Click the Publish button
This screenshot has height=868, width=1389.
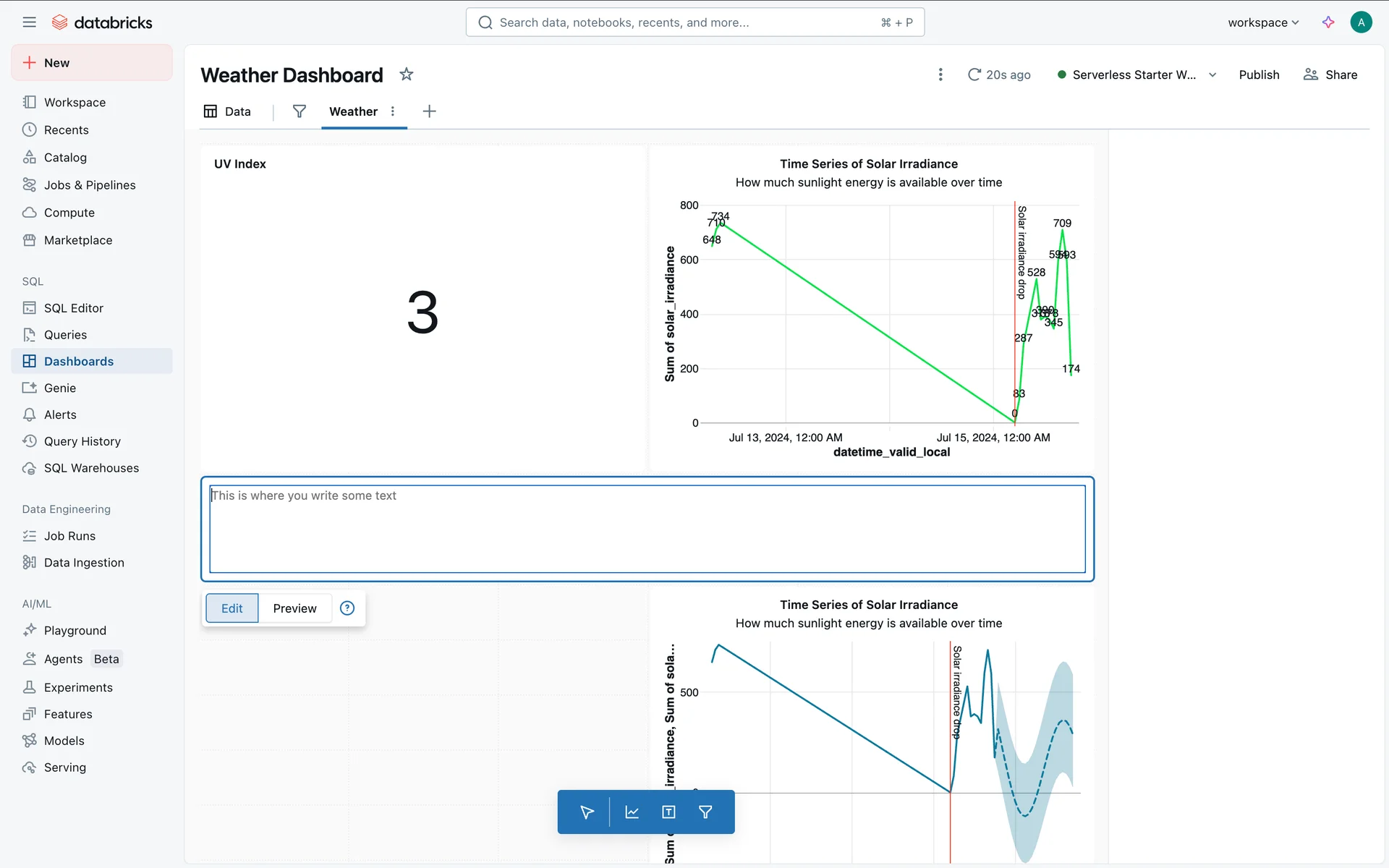1259,75
